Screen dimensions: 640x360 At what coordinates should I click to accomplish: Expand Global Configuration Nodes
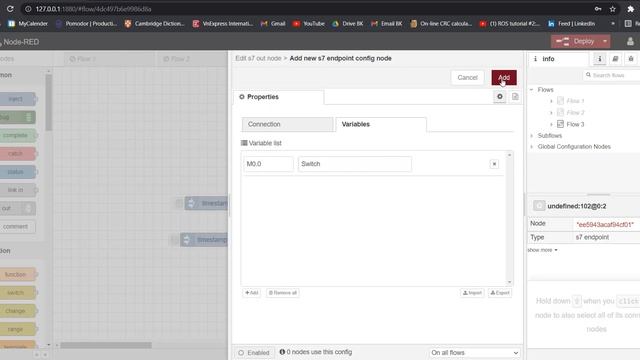pyautogui.click(x=531, y=147)
